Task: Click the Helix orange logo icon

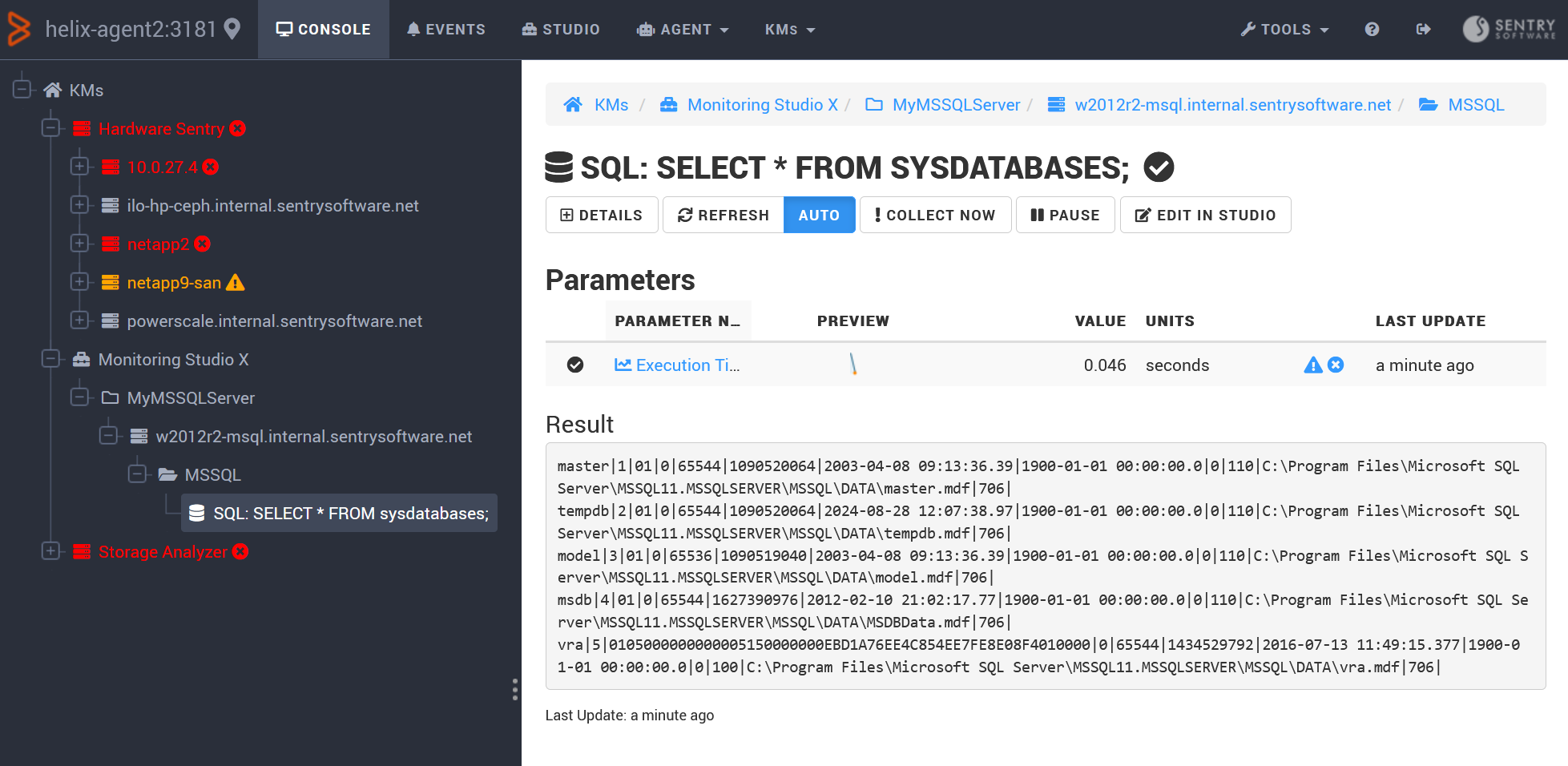Action: point(19,30)
